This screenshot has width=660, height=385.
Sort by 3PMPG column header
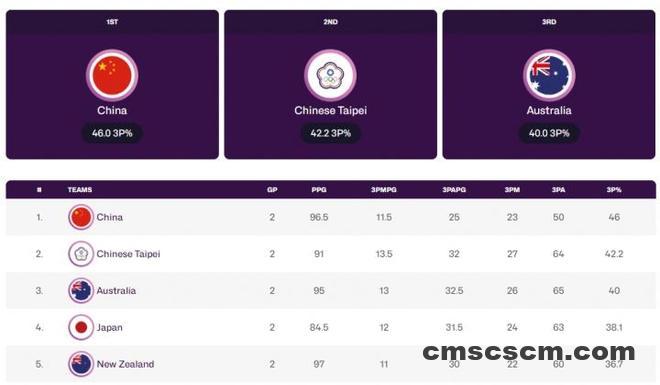pos(383,190)
